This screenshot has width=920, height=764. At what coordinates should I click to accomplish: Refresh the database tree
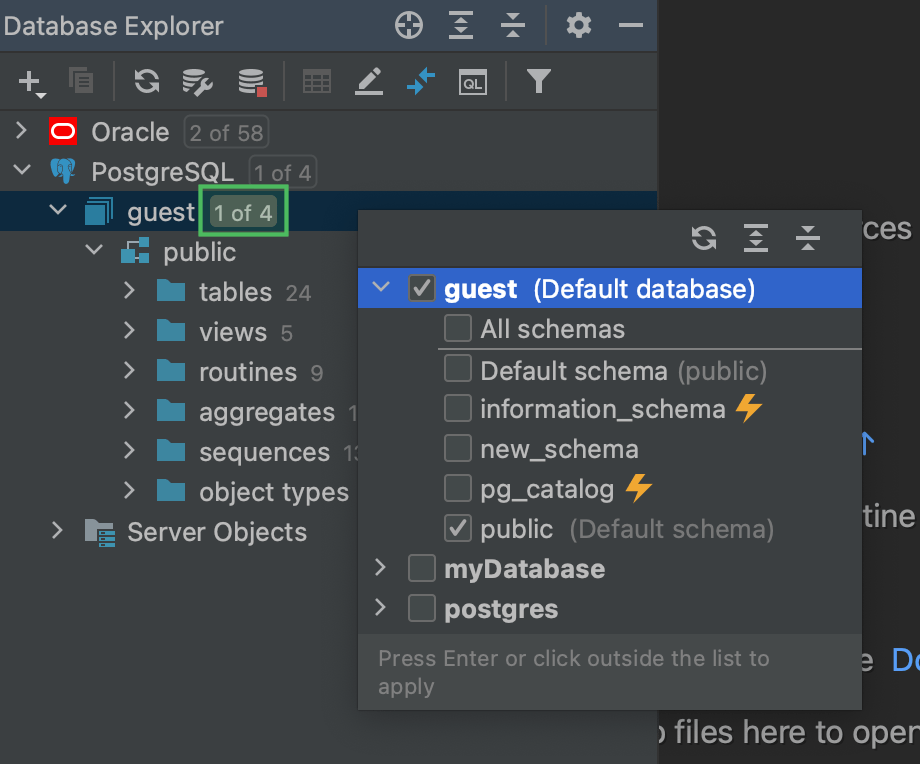point(146,81)
